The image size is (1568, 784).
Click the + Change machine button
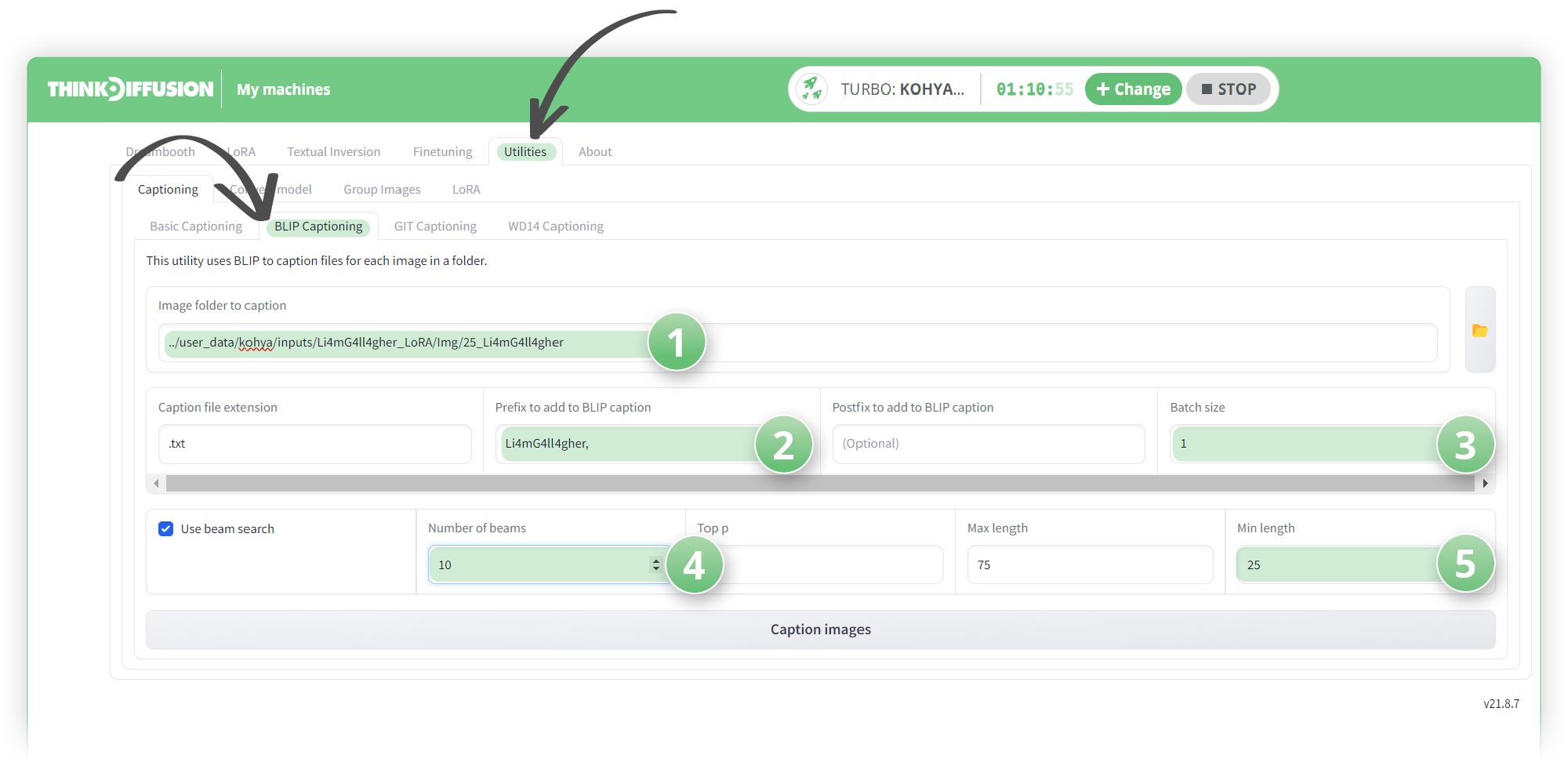(1133, 89)
